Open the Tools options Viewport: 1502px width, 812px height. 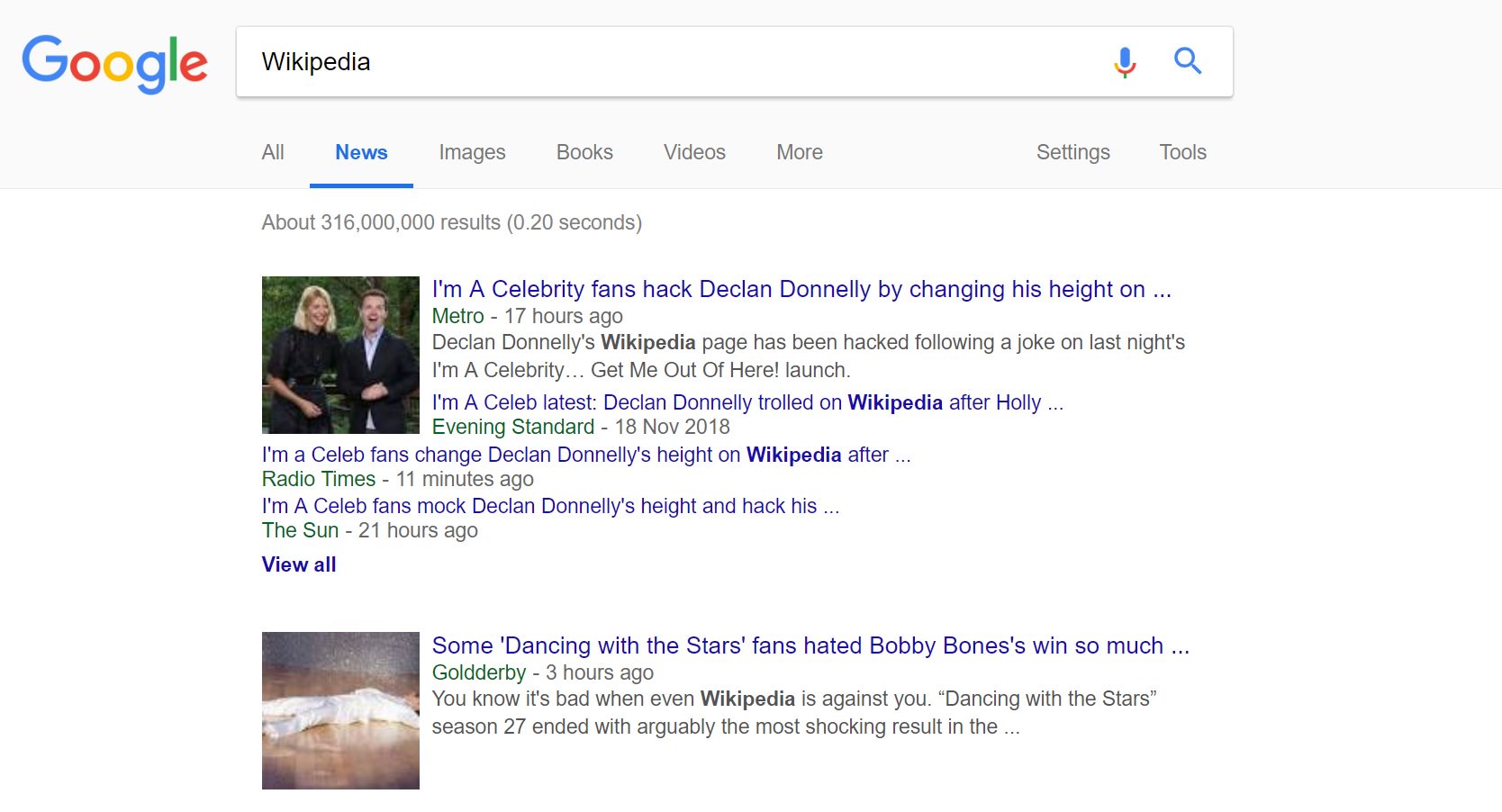1182,152
